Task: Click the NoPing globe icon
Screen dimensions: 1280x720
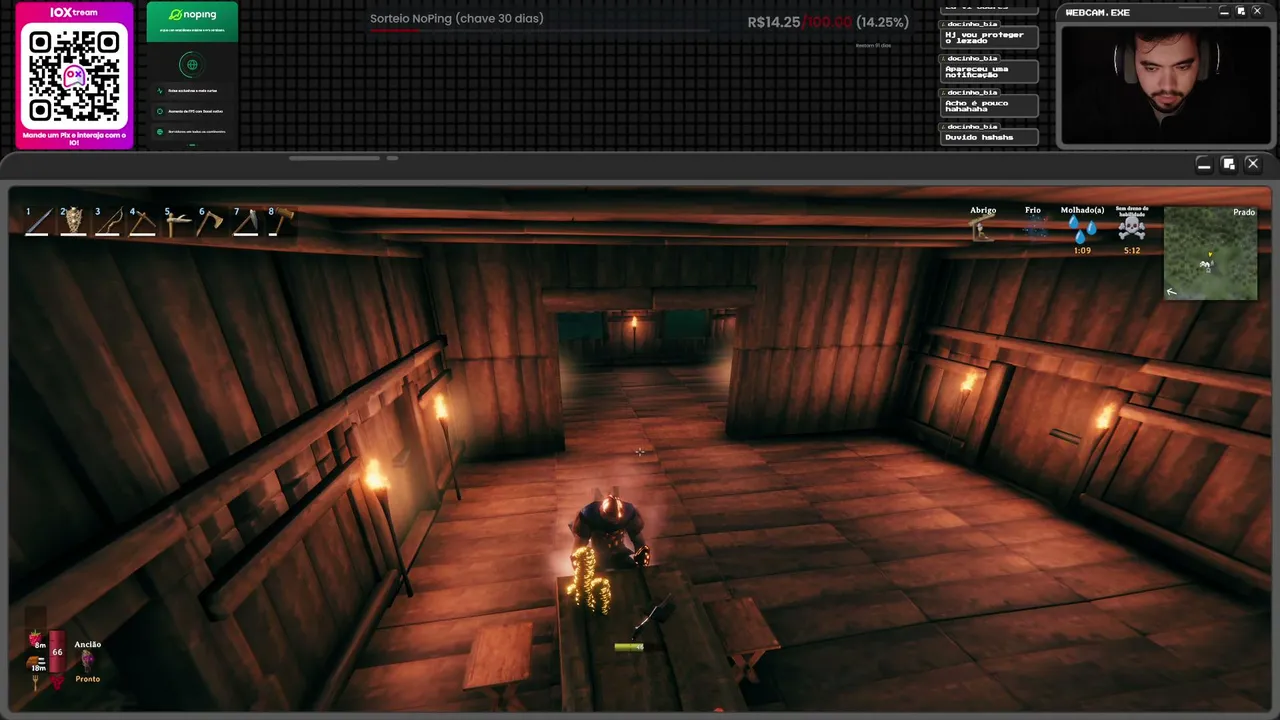Action: [x=192, y=65]
